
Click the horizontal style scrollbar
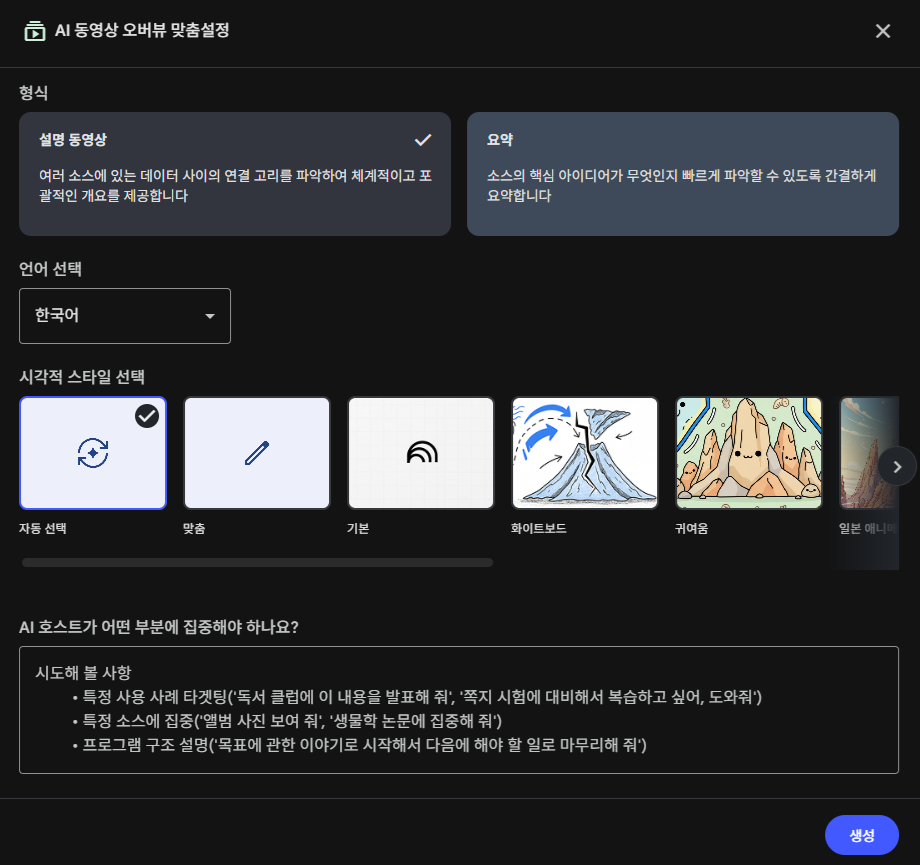[257, 563]
